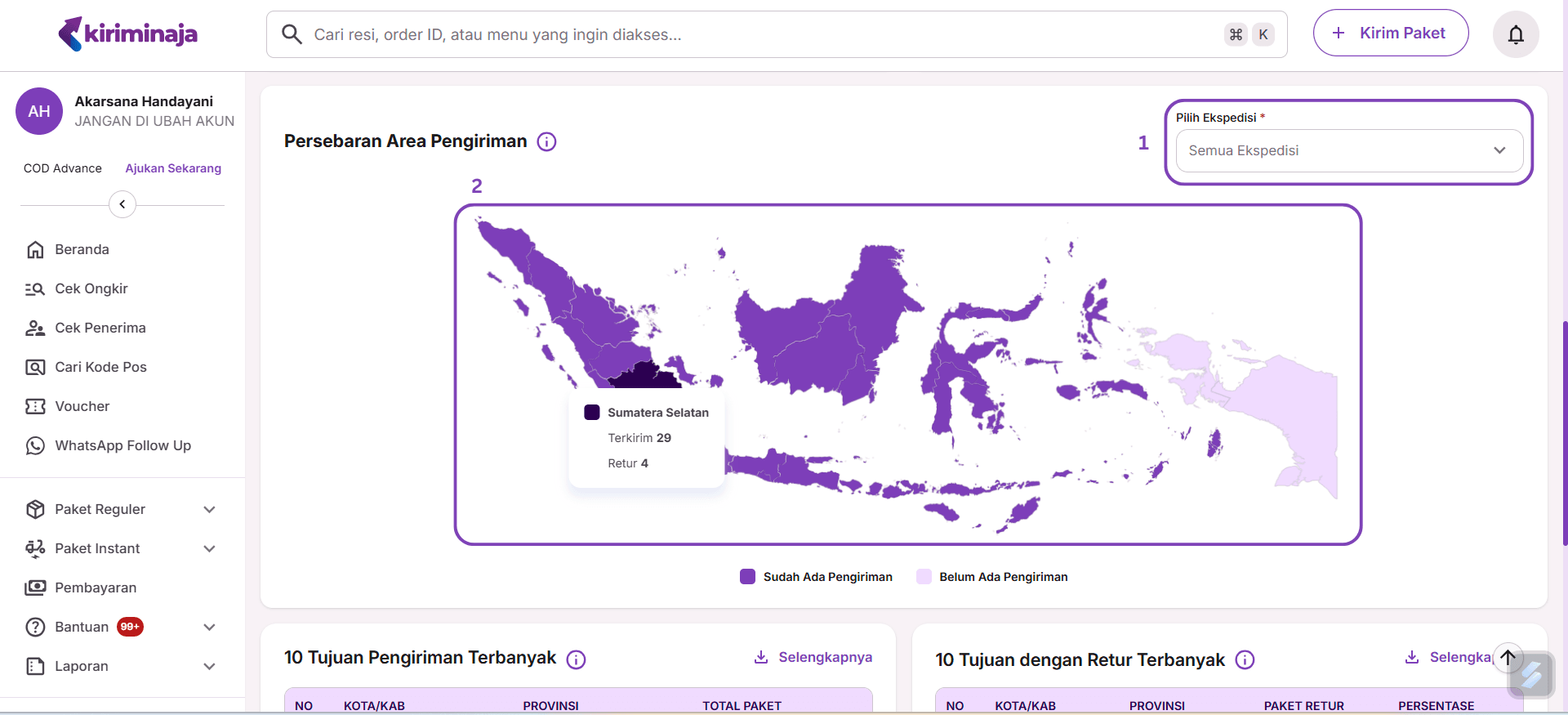Open the notification bell
Screen dimensions: 1568x715
[1515, 34]
